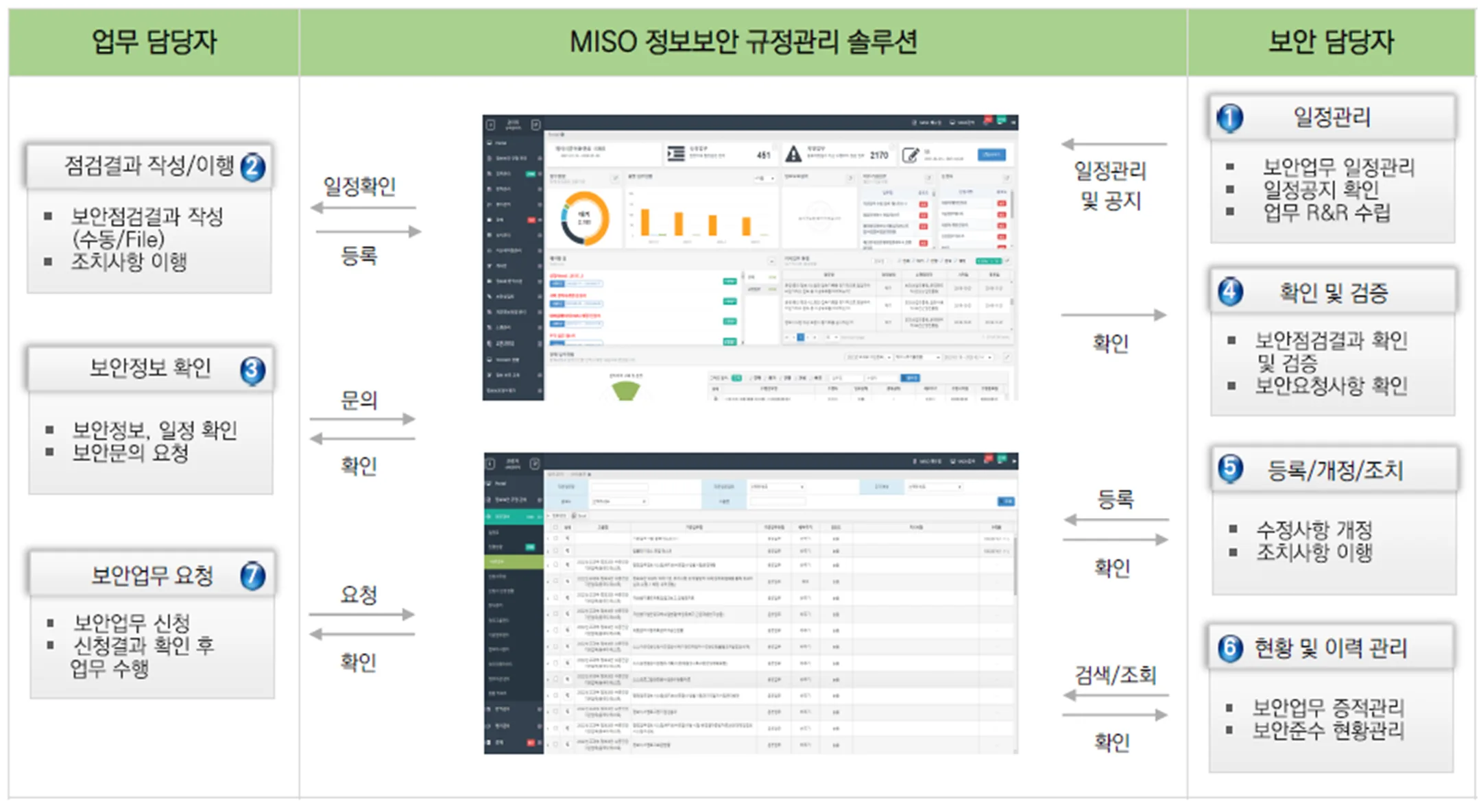Click the warning triangle icon beside 2170
This screenshot has height=812, width=1481.
(x=793, y=154)
